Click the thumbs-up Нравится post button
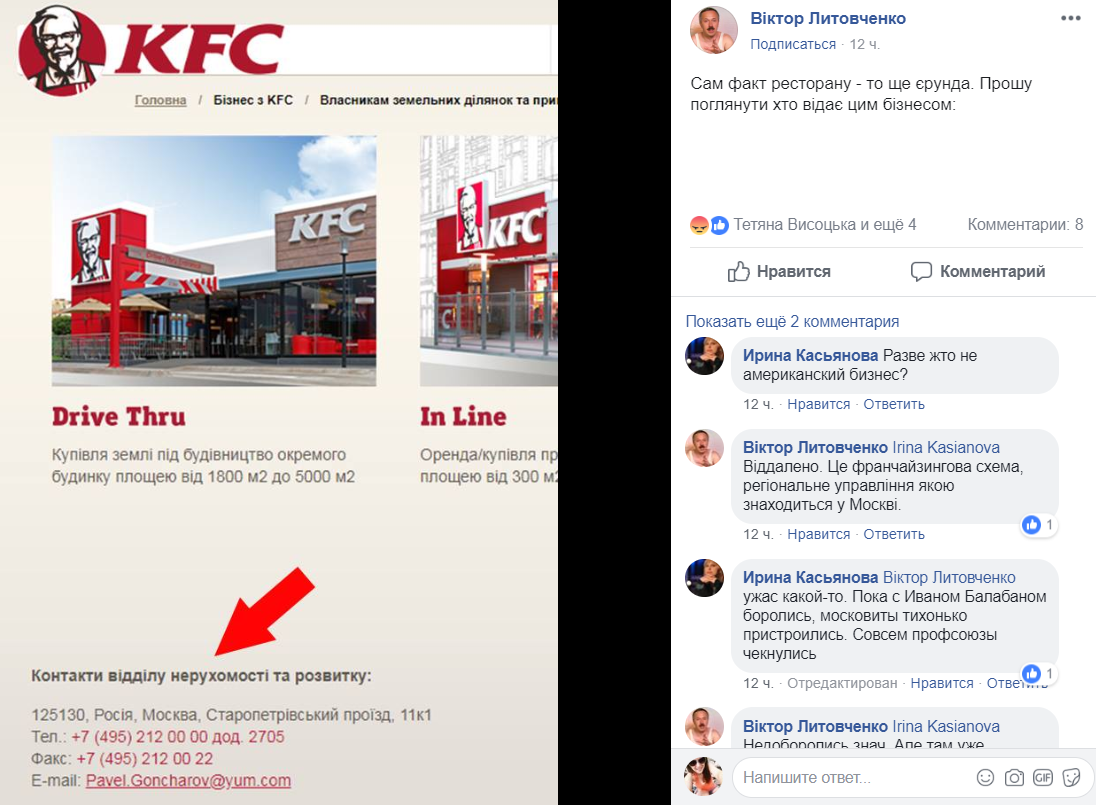1096x805 pixels. tap(779, 271)
